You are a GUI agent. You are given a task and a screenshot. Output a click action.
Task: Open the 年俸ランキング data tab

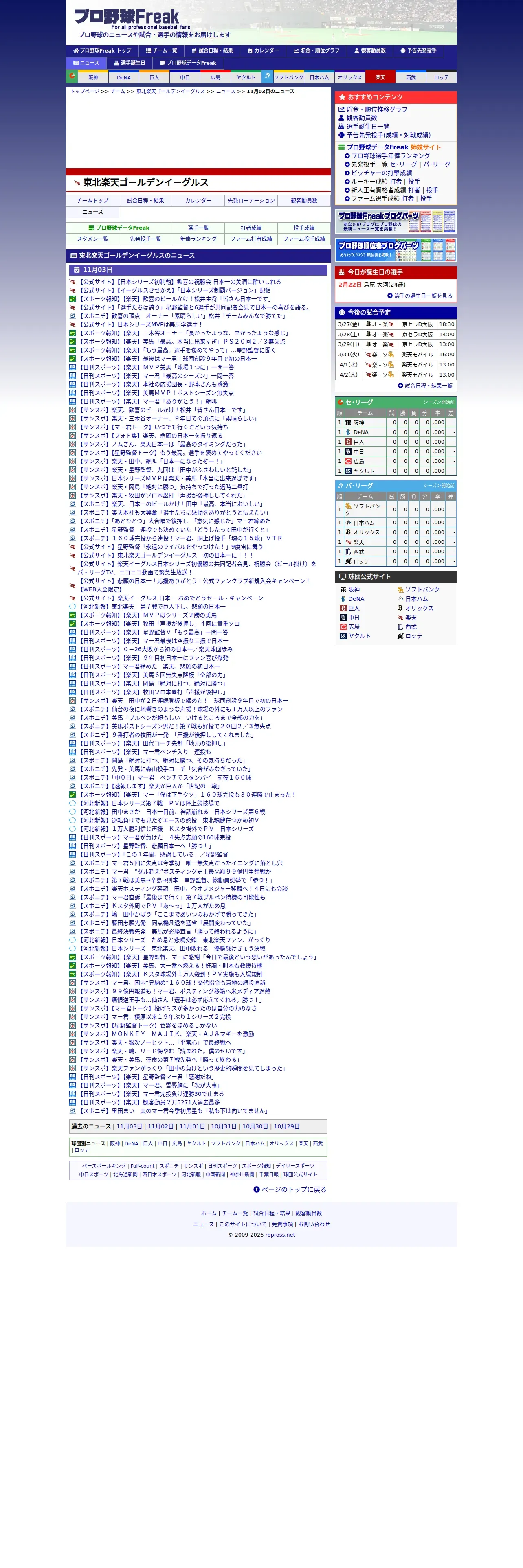(x=198, y=239)
